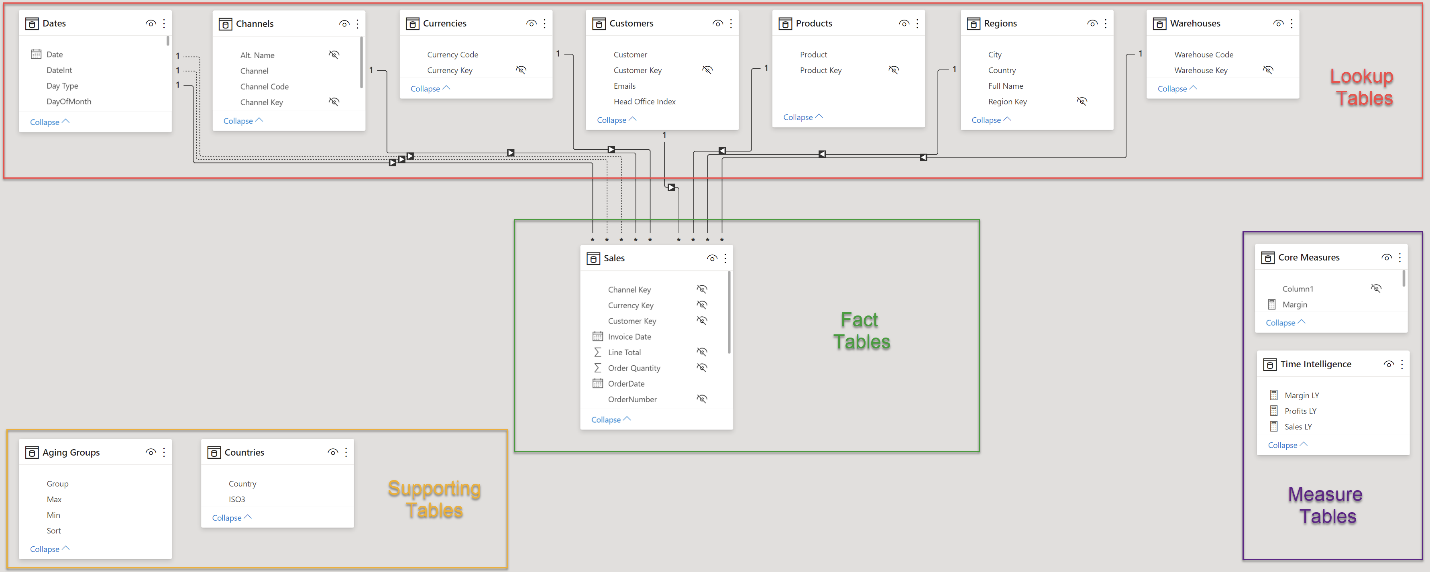Collapse the Aging Groups table card
The width and height of the screenshot is (1430, 572).
[50, 549]
